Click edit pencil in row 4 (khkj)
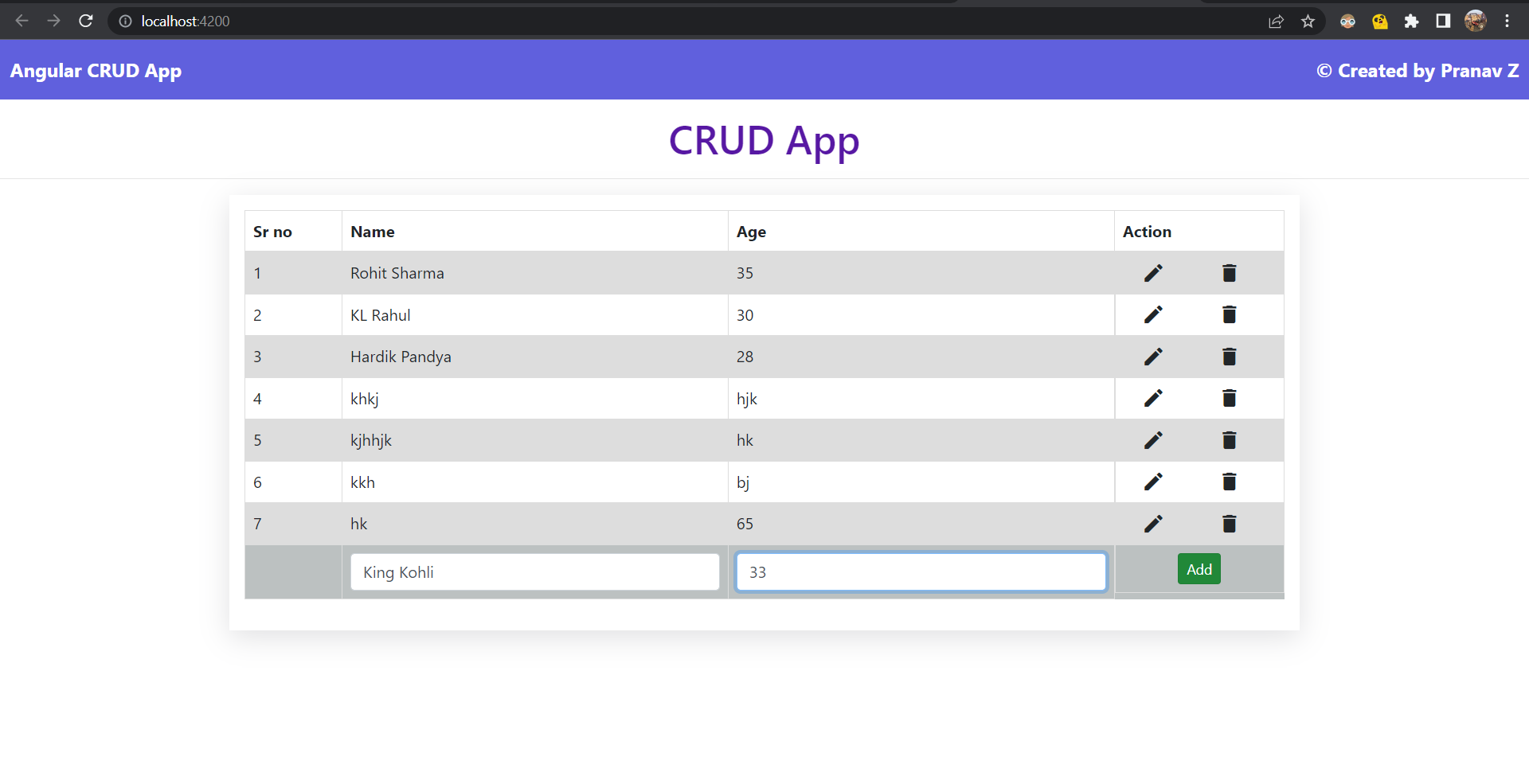The image size is (1529, 784). [x=1152, y=398]
